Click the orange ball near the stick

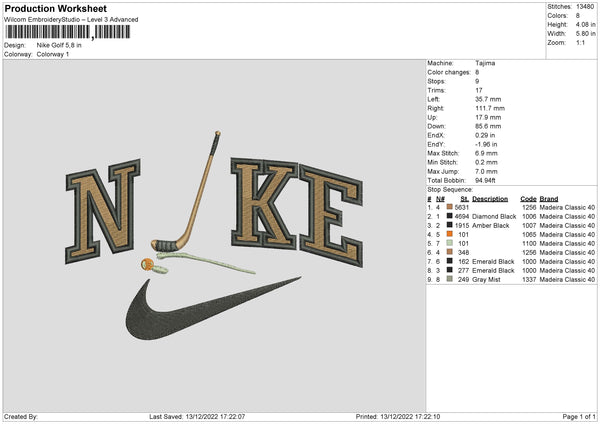[x=147, y=264]
